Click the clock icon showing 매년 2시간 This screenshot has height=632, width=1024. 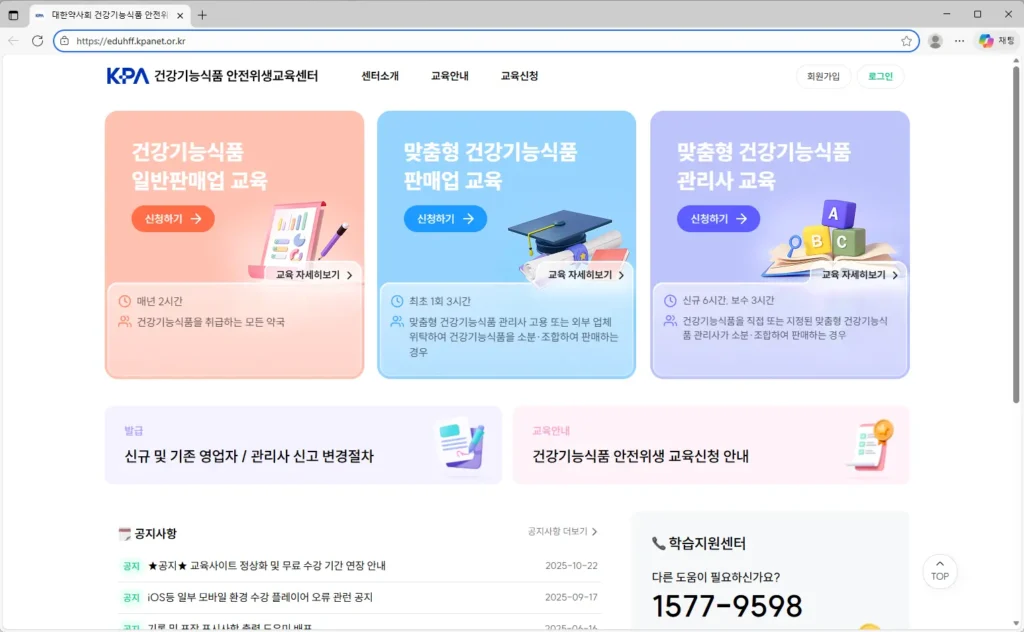tap(125, 301)
